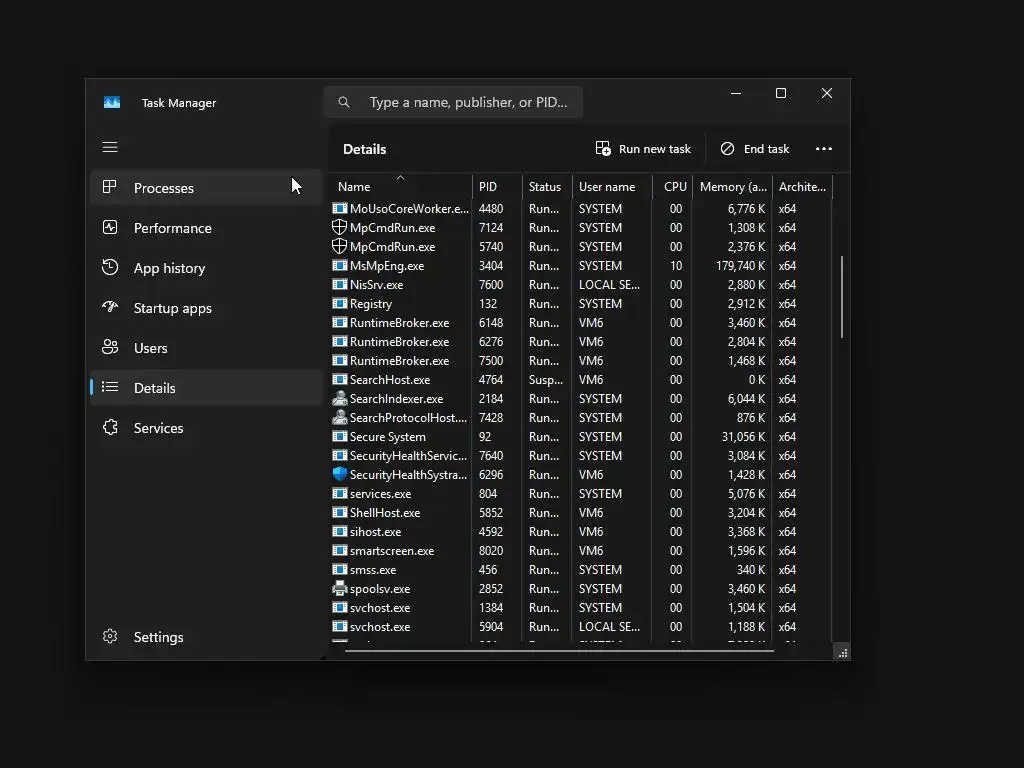Click the shield icon of MpCmdRun.exe PID 5740
This screenshot has height=768, width=1024.
[x=340, y=246]
